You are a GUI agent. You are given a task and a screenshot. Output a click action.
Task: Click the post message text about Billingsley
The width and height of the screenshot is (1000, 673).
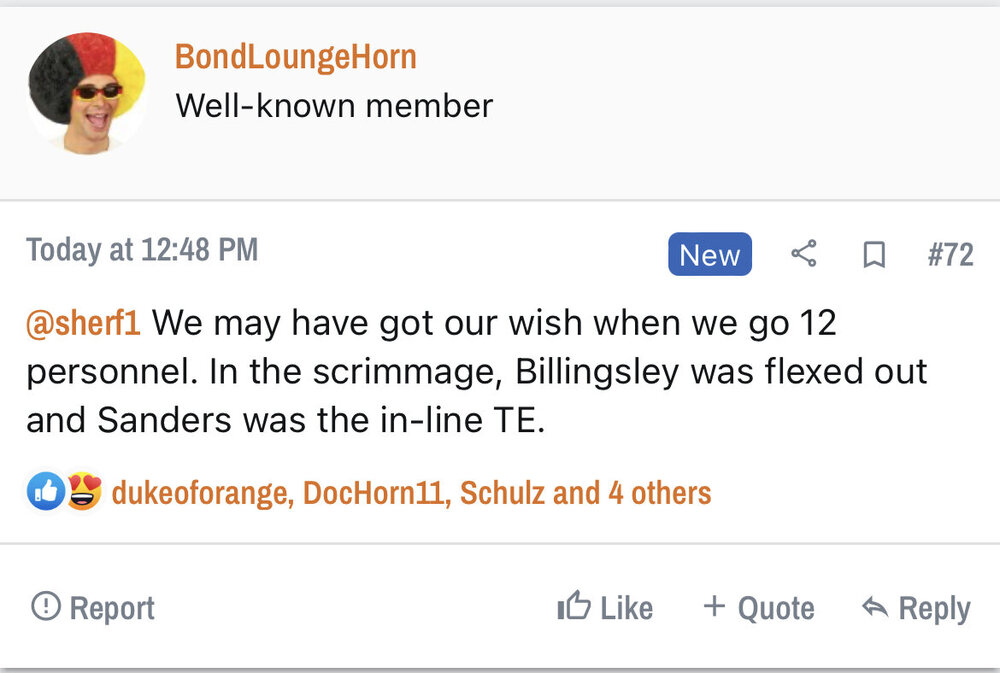pyautogui.click(x=476, y=372)
